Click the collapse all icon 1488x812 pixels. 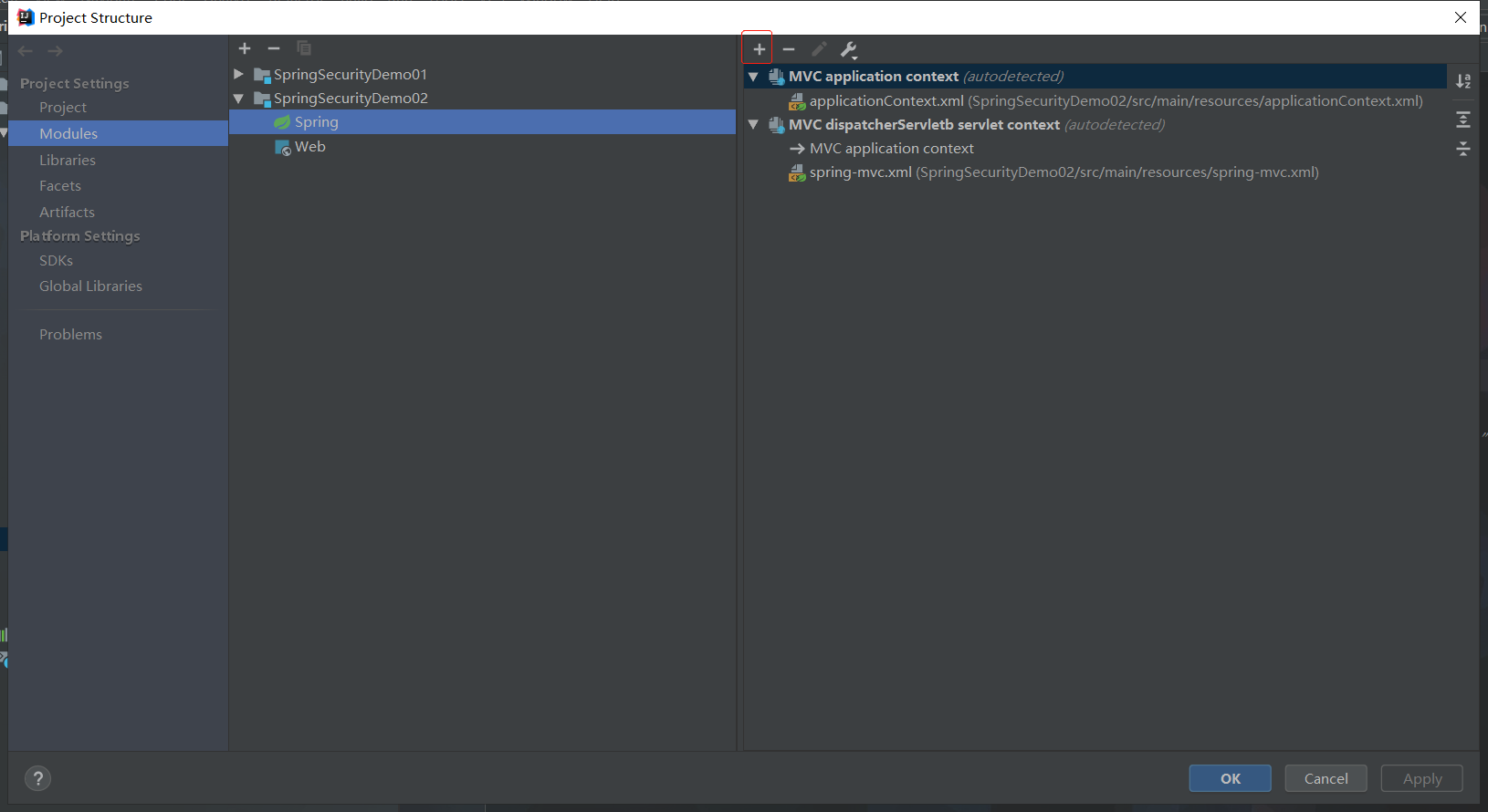pyautogui.click(x=1463, y=149)
